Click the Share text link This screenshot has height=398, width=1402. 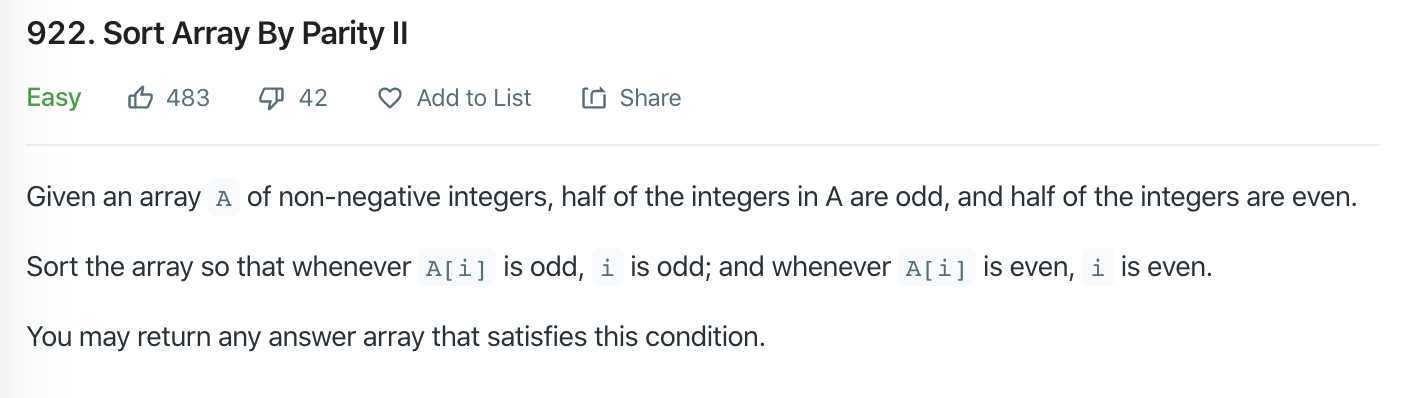pos(650,98)
